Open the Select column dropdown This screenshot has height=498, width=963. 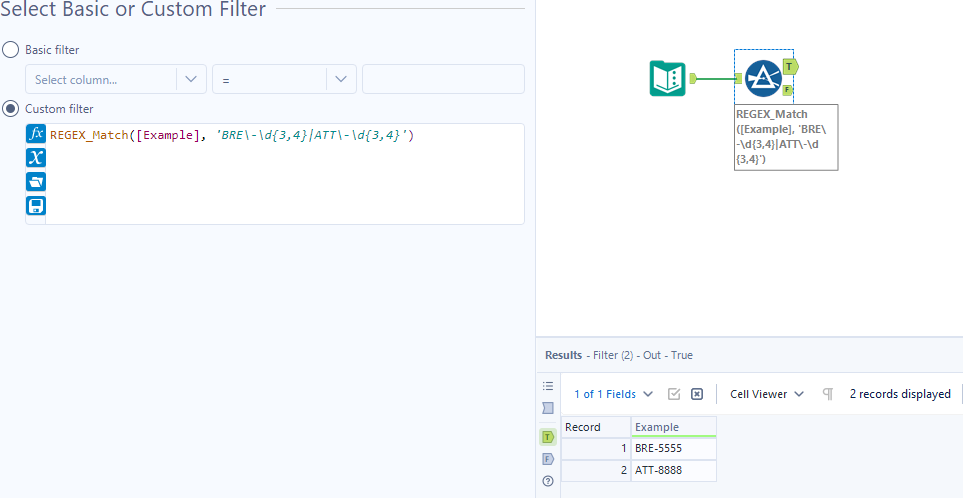pyautogui.click(x=116, y=79)
